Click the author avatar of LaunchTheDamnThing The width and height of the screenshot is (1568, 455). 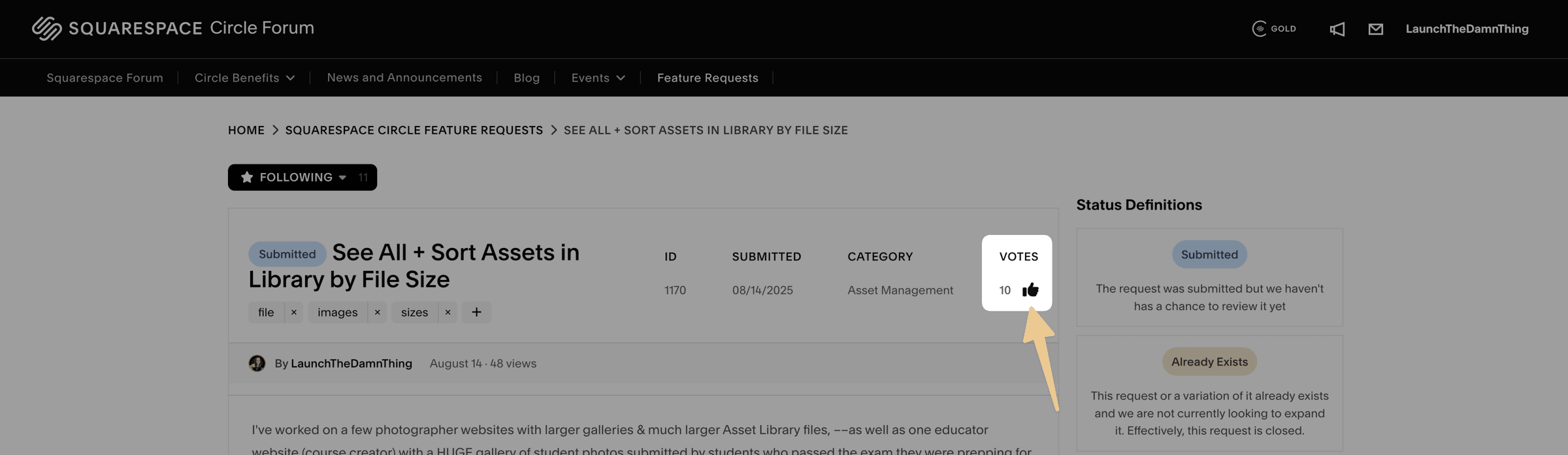tap(257, 364)
